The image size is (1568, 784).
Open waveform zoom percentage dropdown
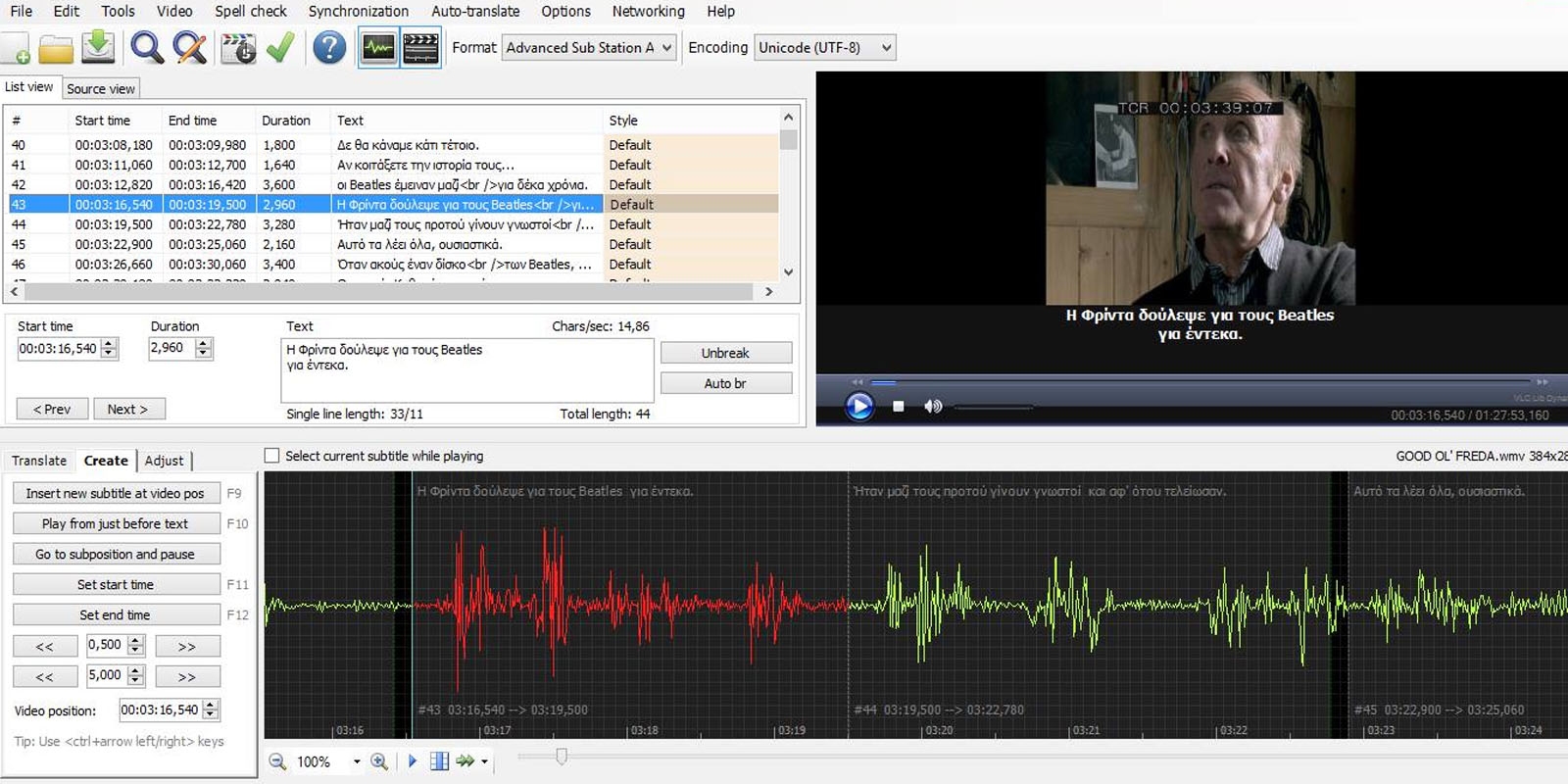pos(356,761)
